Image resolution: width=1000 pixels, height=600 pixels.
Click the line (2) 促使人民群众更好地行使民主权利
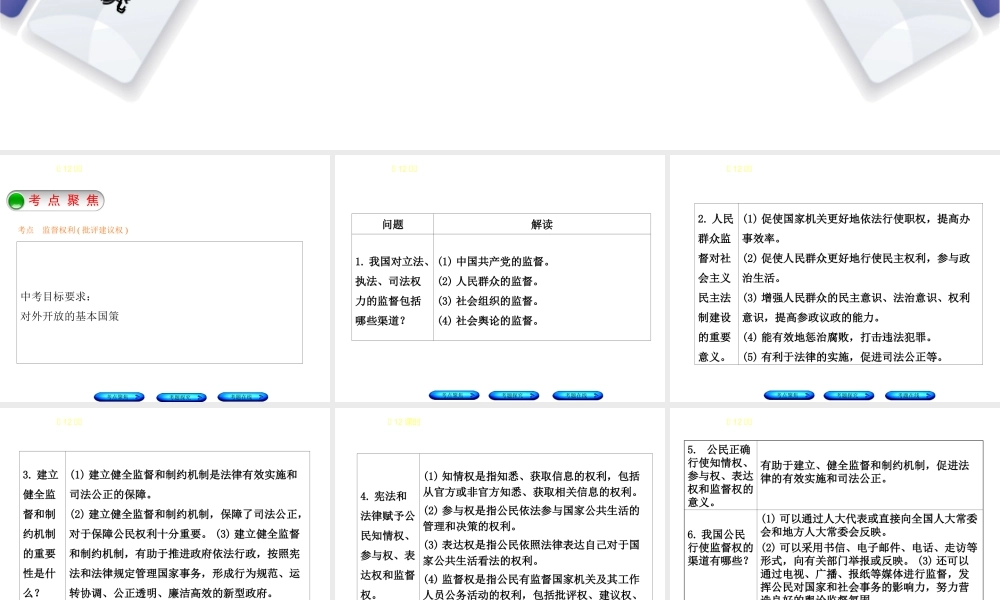pos(856,268)
